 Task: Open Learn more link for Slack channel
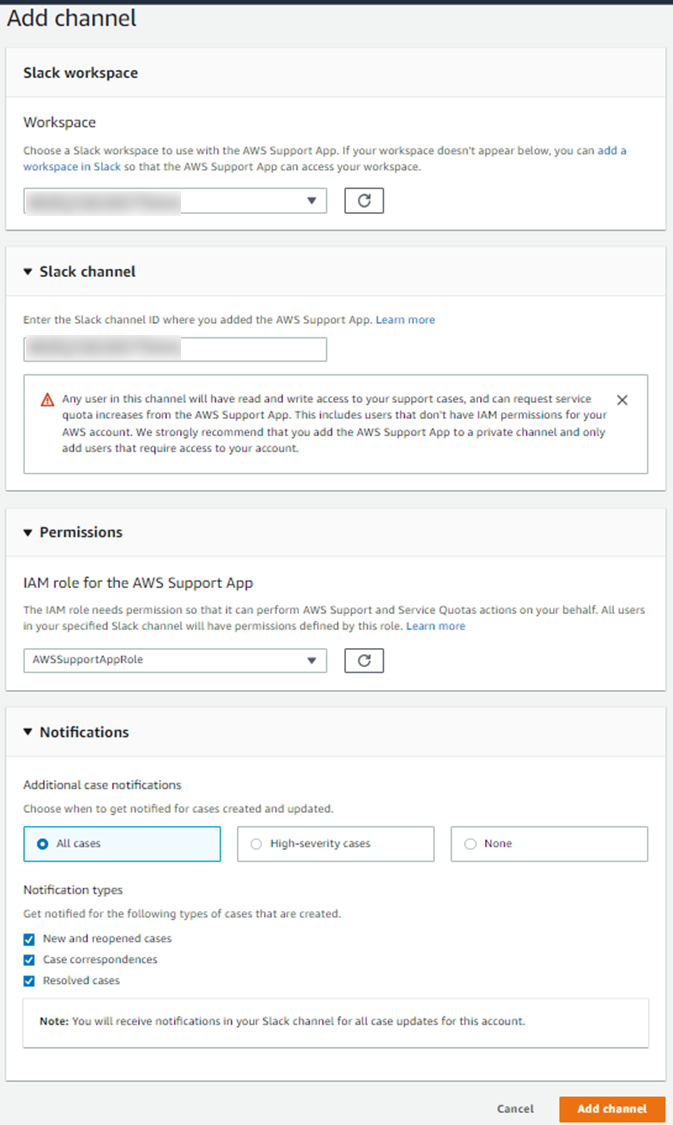click(x=405, y=320)
